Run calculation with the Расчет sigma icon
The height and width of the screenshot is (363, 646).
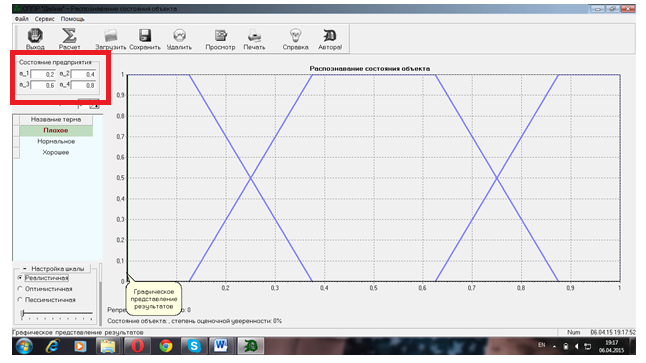click(x=69, y=35)
